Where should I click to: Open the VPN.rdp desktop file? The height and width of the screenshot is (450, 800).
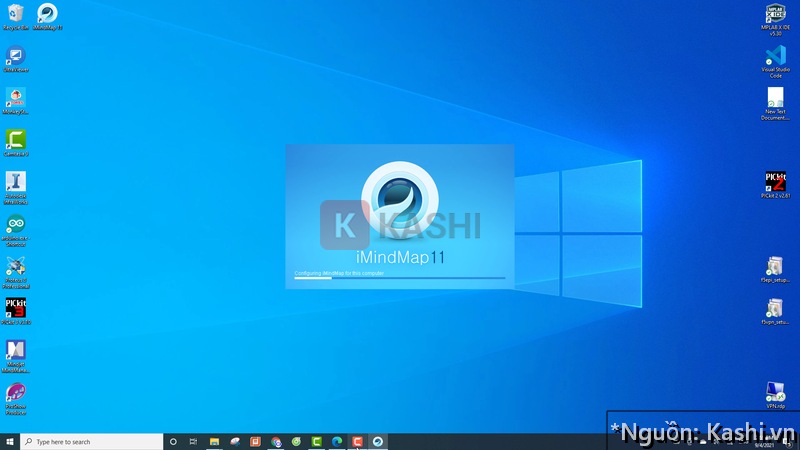[775, 391]
